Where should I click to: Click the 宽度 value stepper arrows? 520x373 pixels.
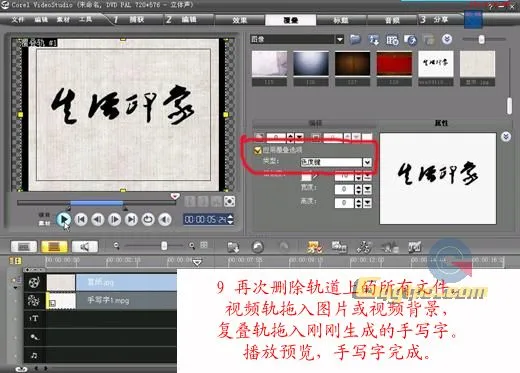point(358,189)
